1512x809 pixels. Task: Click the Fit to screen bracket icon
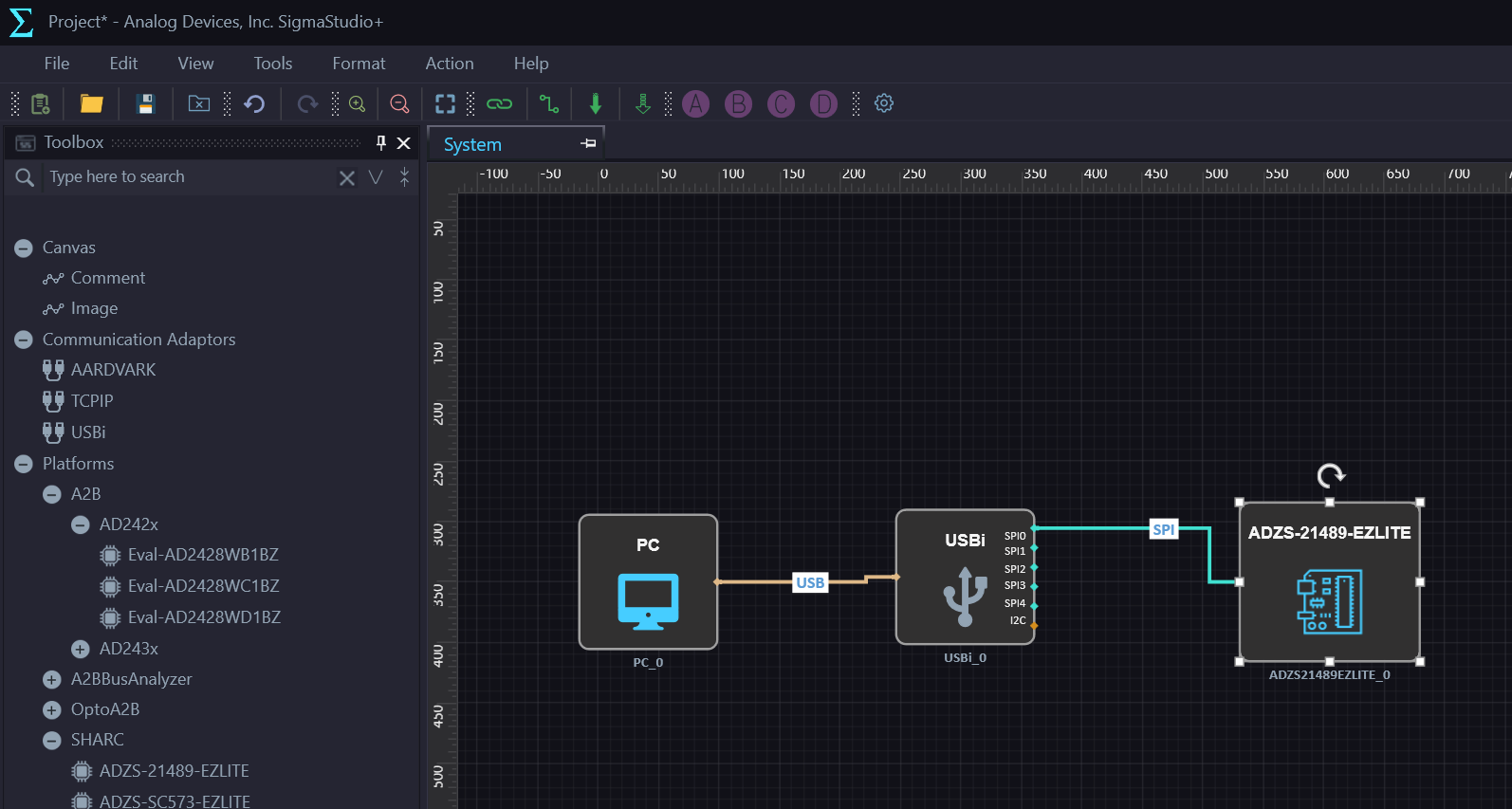445,103
